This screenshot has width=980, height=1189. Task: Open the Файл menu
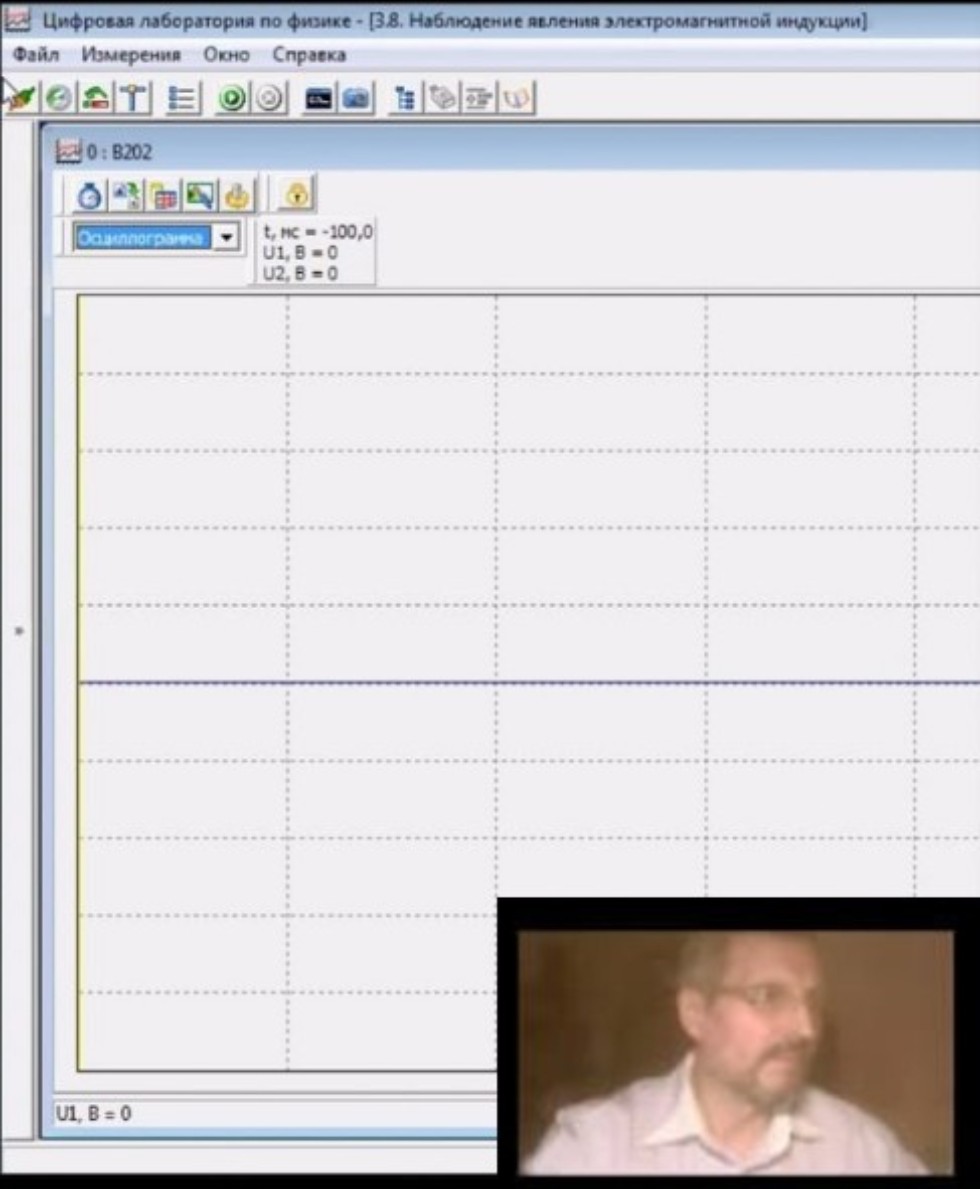[37, 55]
